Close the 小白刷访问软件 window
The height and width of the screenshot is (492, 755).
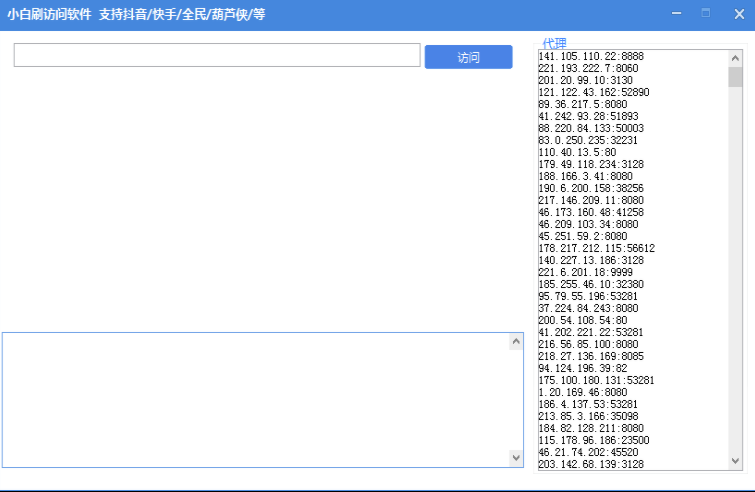(740, 14)
